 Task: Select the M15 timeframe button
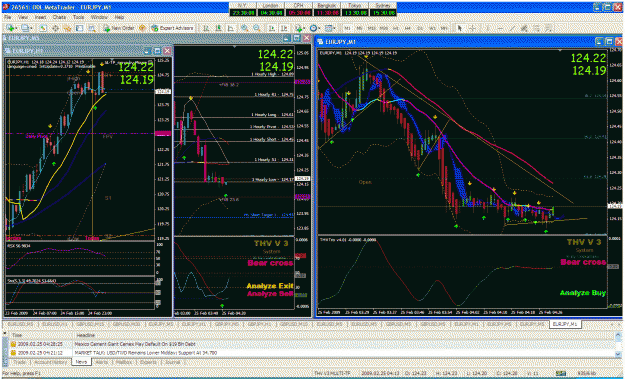point(371,28)
